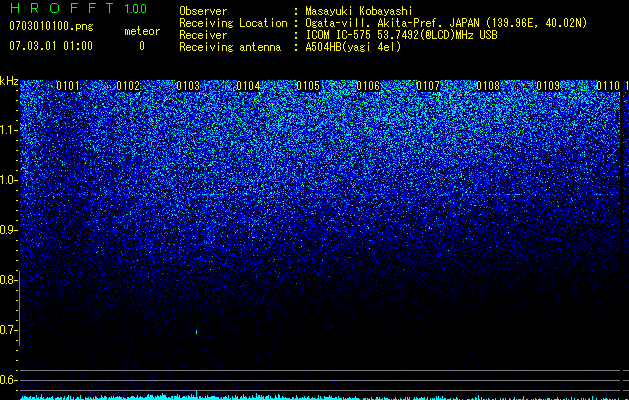Click the kHz axis unit label
The image size is (629, 400).
9,81
